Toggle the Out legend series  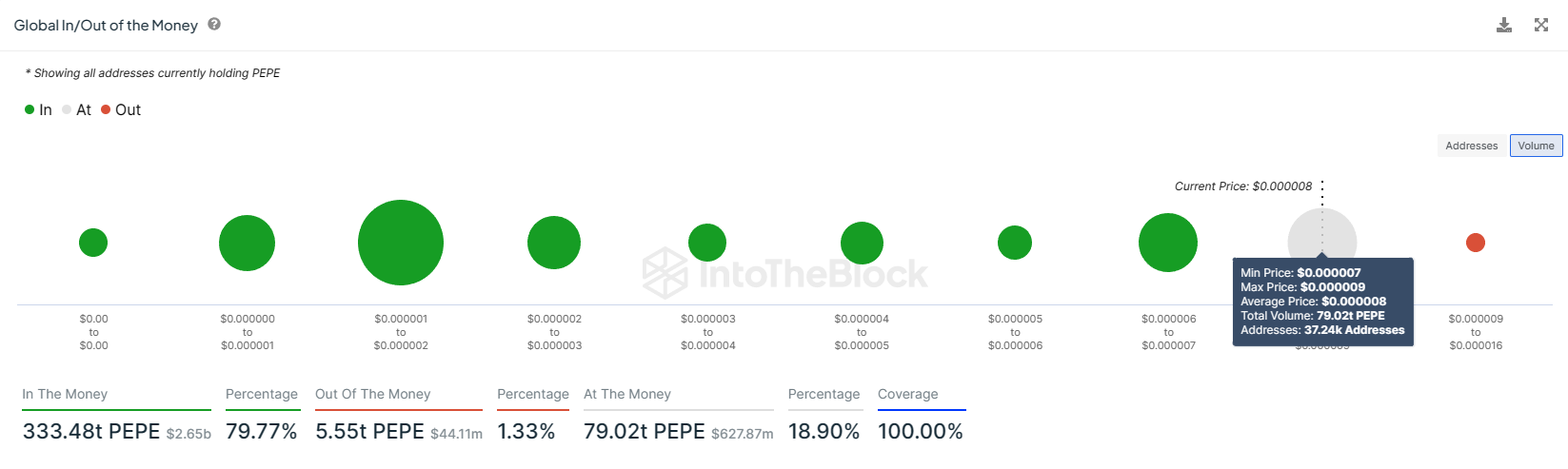tap(121, 110)
